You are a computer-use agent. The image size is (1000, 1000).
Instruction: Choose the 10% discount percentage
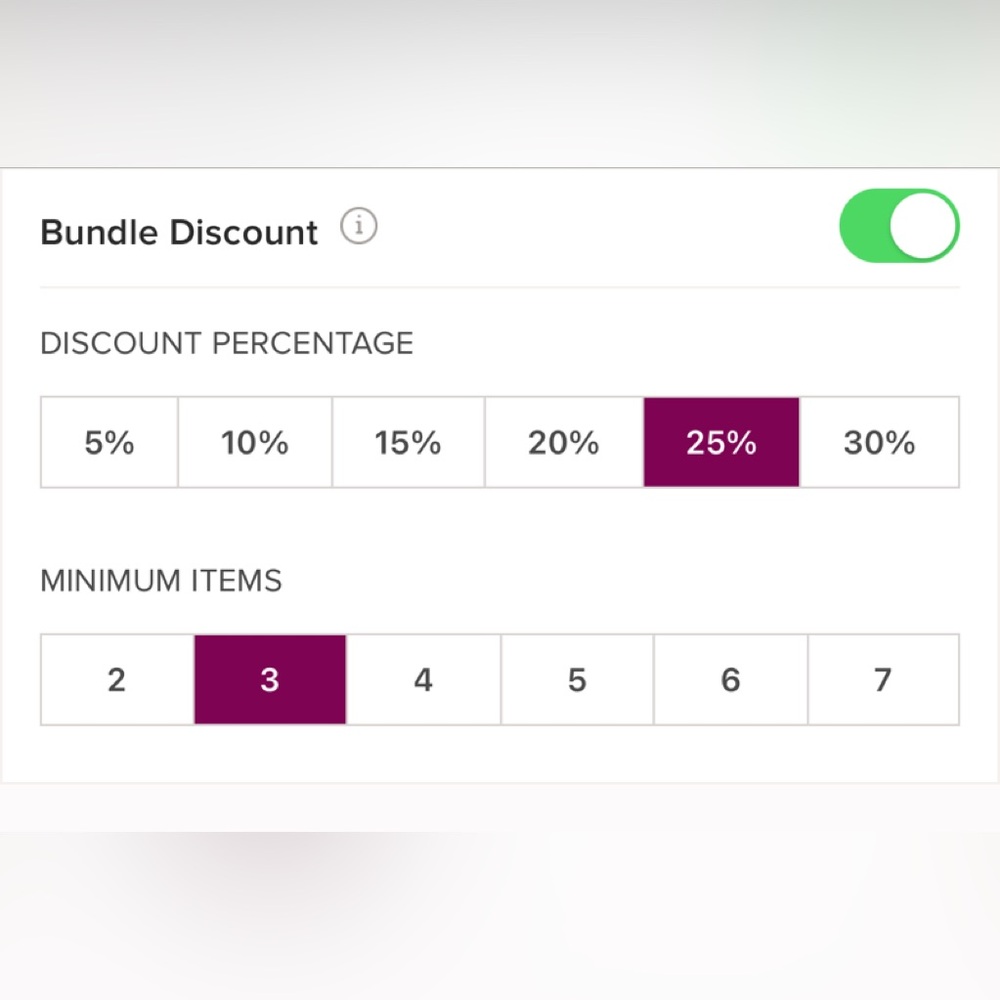255,442
